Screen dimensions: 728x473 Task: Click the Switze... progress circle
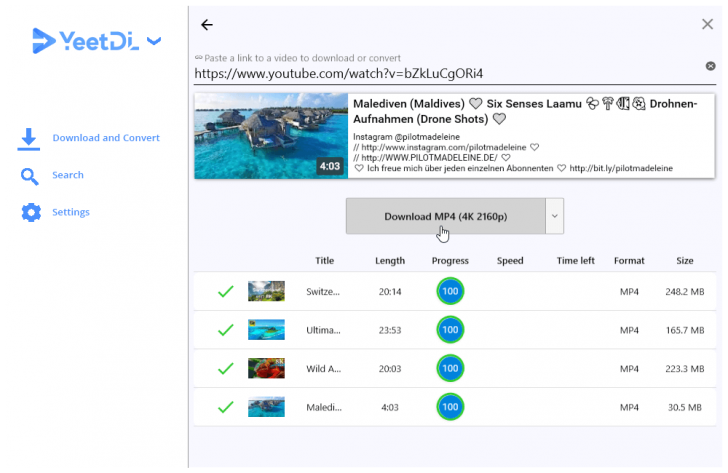(450, 291)
